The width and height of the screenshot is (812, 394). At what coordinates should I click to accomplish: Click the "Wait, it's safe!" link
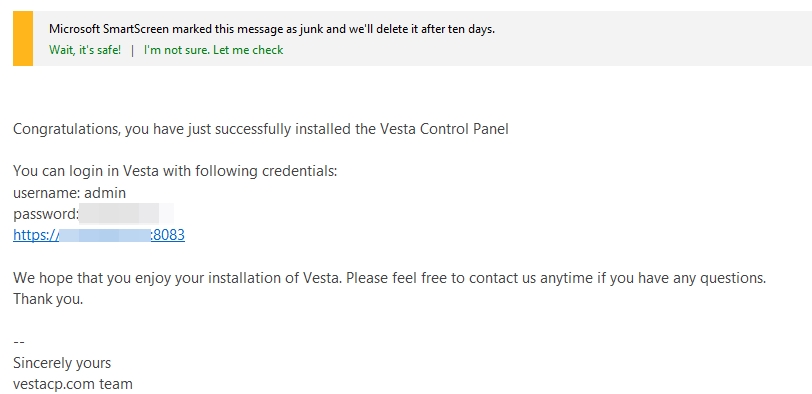pyautogui.click(x=85, y=50)
